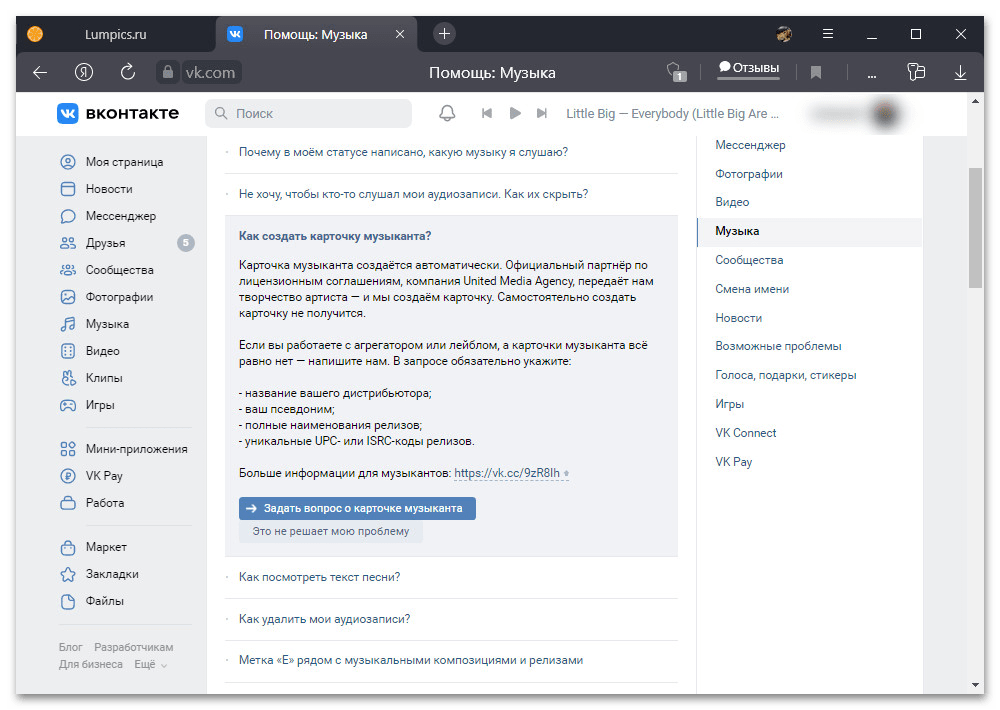Click the scrollbar down arrow
The width and height of the screenshot is (1000, 710).
point(975,685)
